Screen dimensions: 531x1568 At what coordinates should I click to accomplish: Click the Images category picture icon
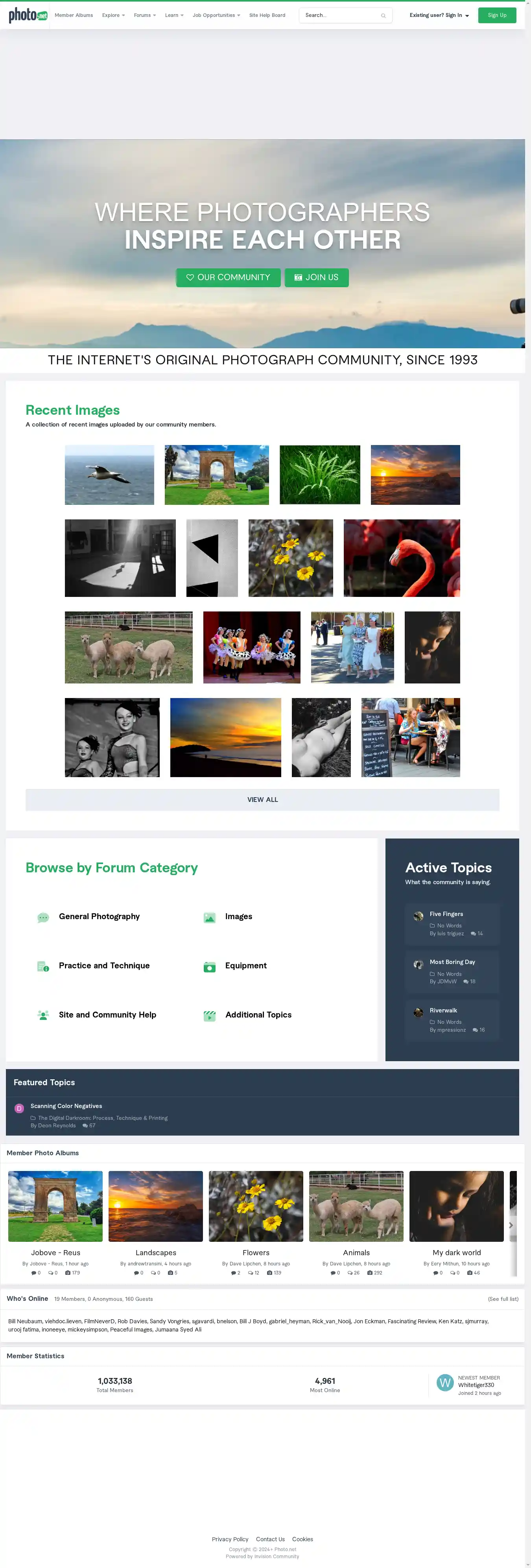(x=209, y=917)
